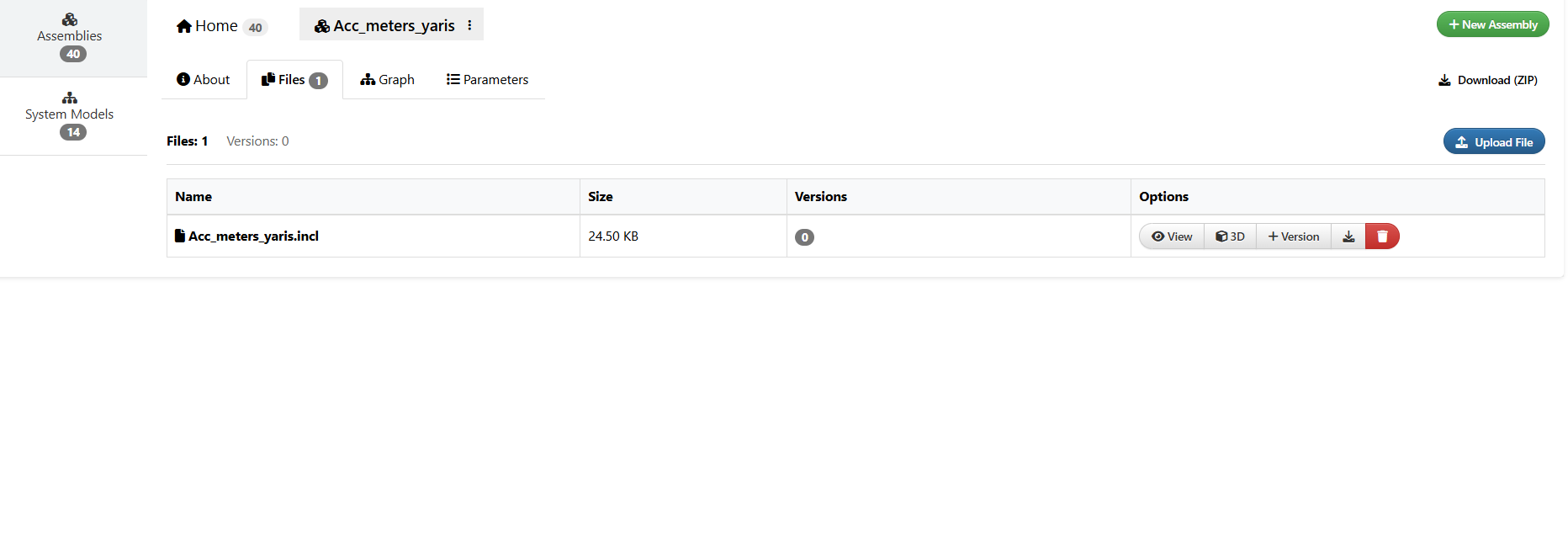Open the Acc_meters_yaris kebab menu

pyautogui.click(x=469, y=25)
